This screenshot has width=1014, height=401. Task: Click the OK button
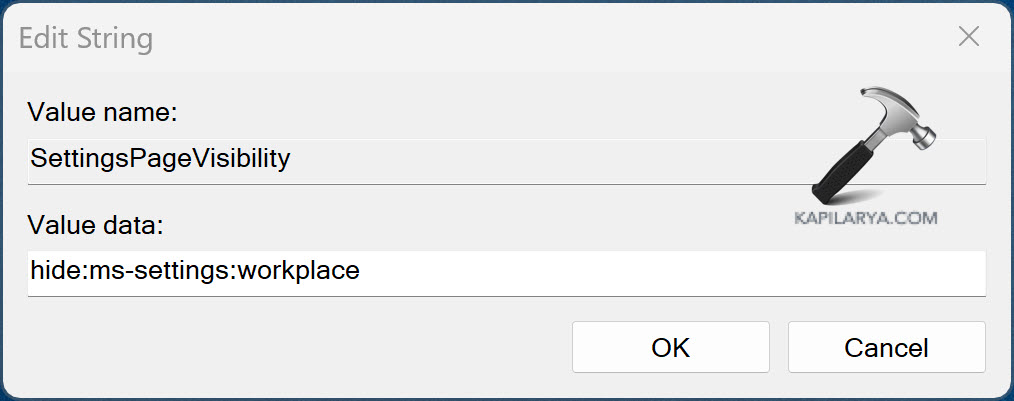click(x=670, y=347)
